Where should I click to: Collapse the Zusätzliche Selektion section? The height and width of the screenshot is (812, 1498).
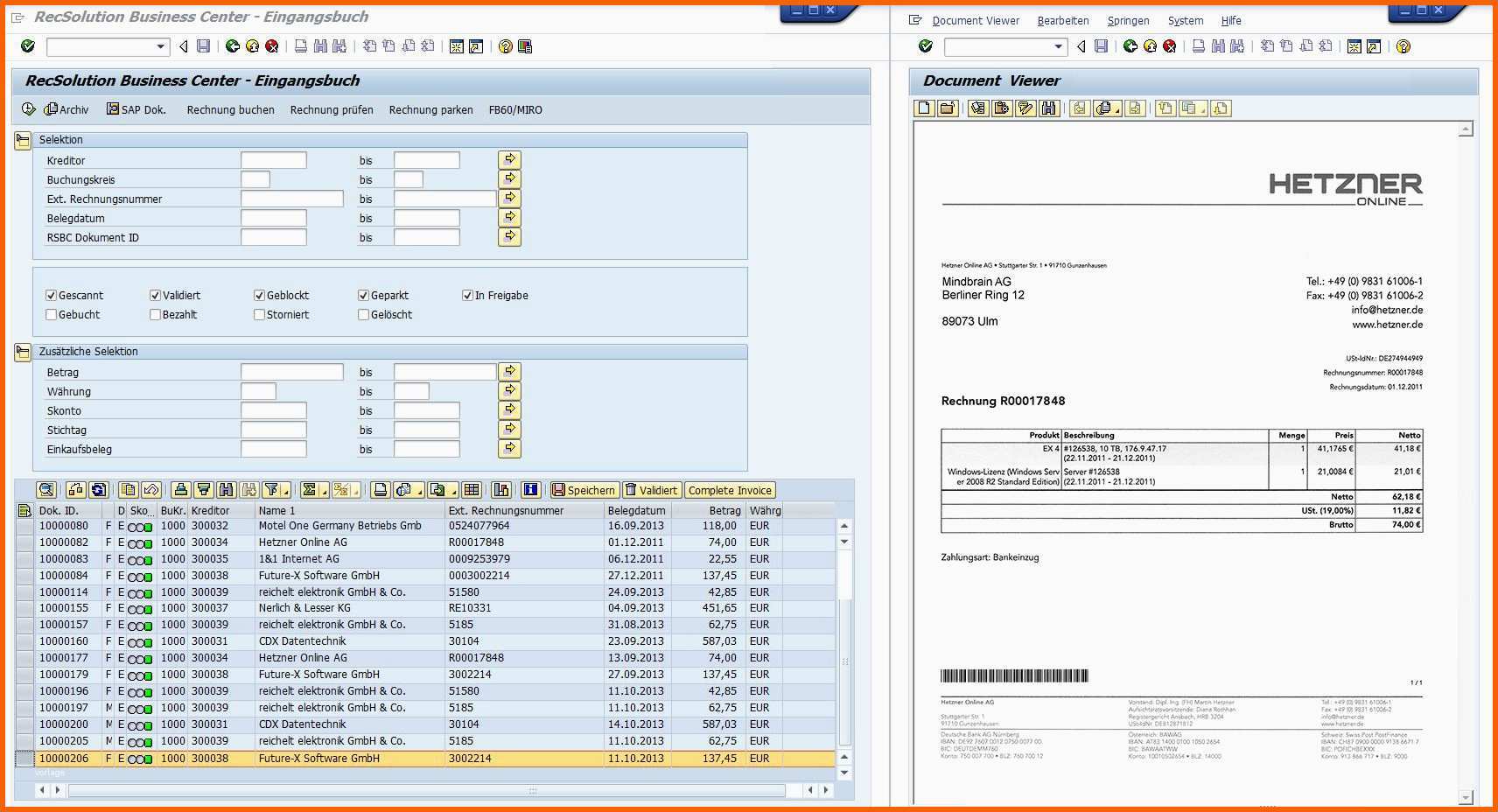23,352
